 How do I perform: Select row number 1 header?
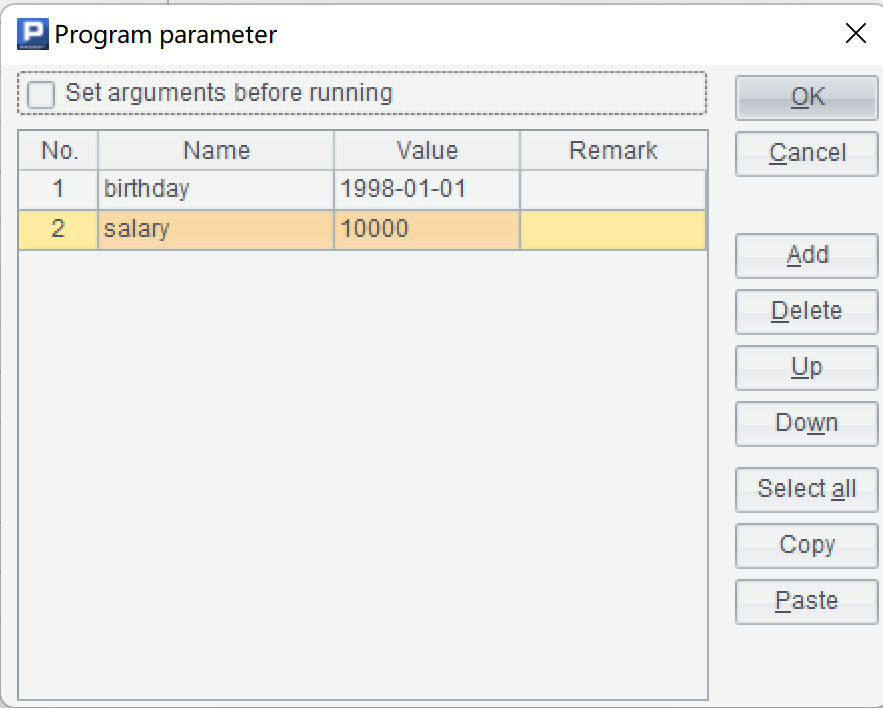(x=58, y=189)
